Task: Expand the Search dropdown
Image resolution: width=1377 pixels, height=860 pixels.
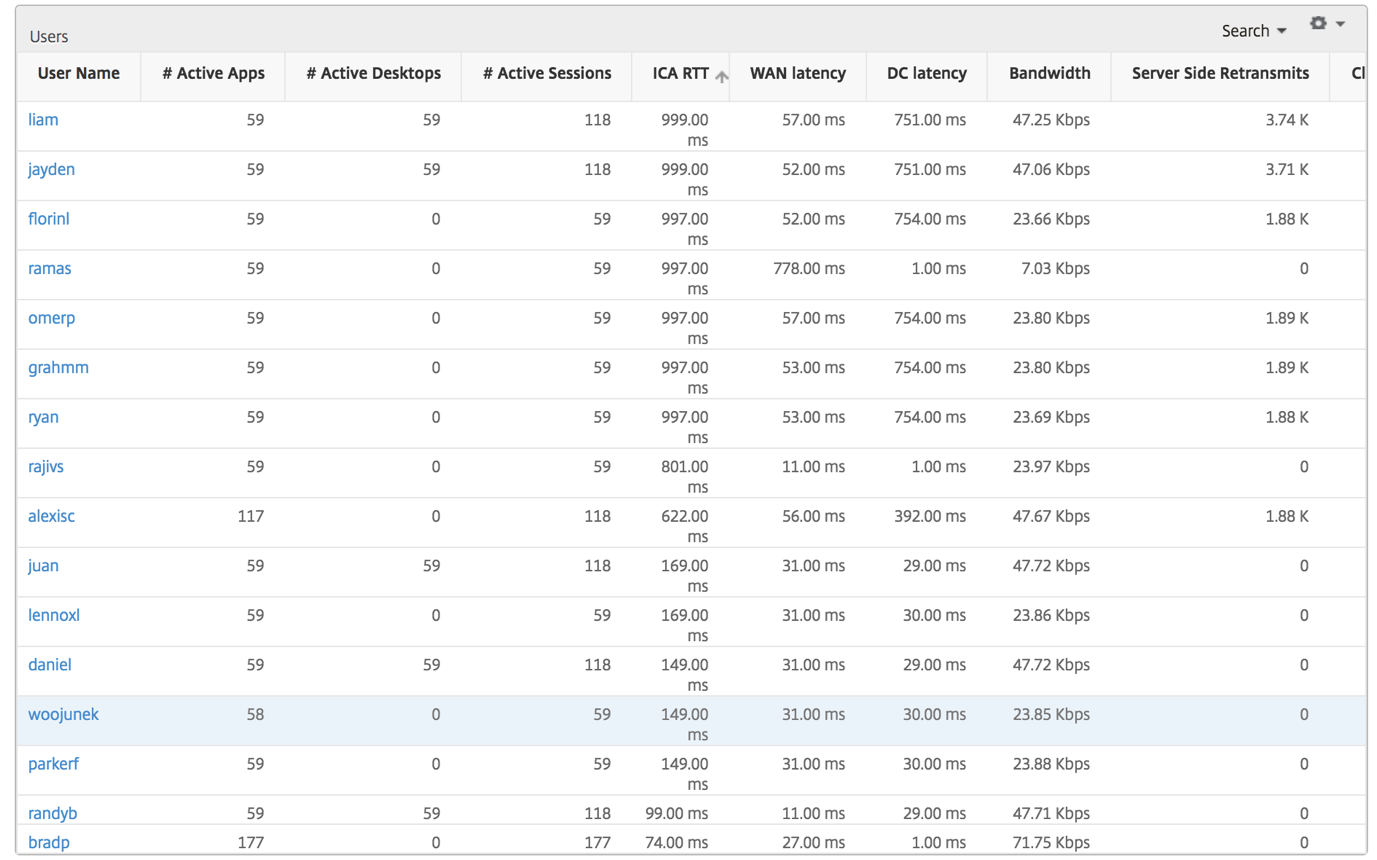Action: 1254,31
